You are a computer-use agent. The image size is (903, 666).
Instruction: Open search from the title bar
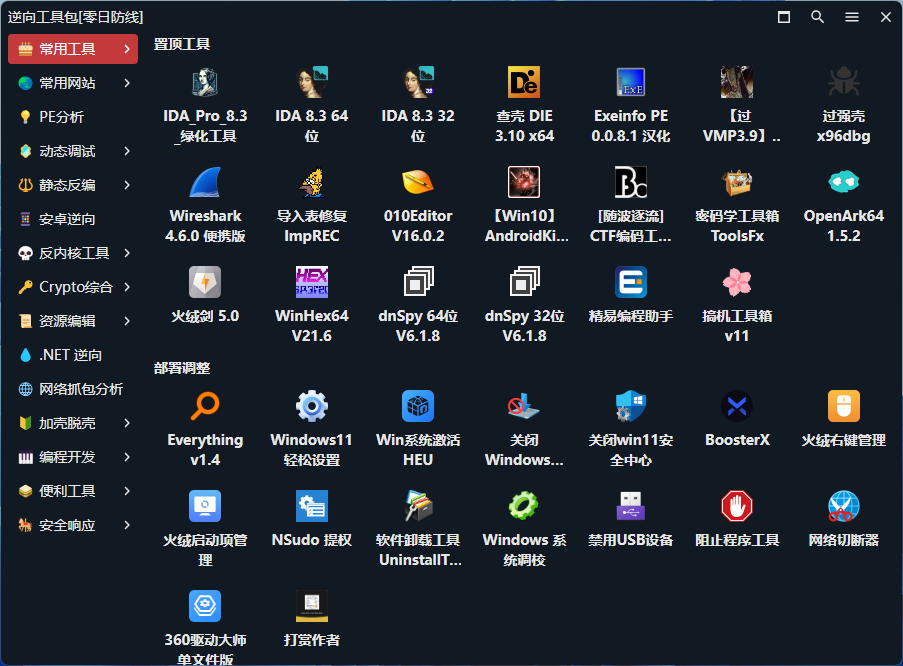817,17
